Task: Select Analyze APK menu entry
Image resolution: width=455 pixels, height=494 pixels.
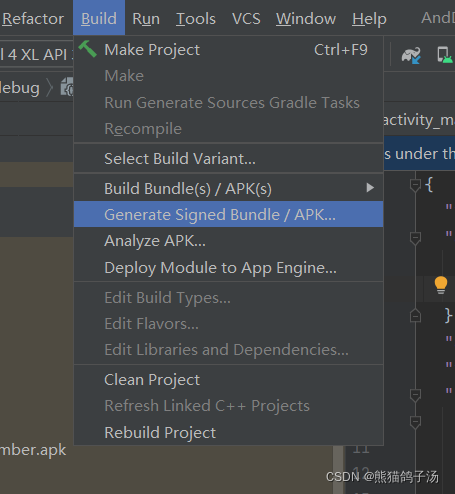Action: 229,241
